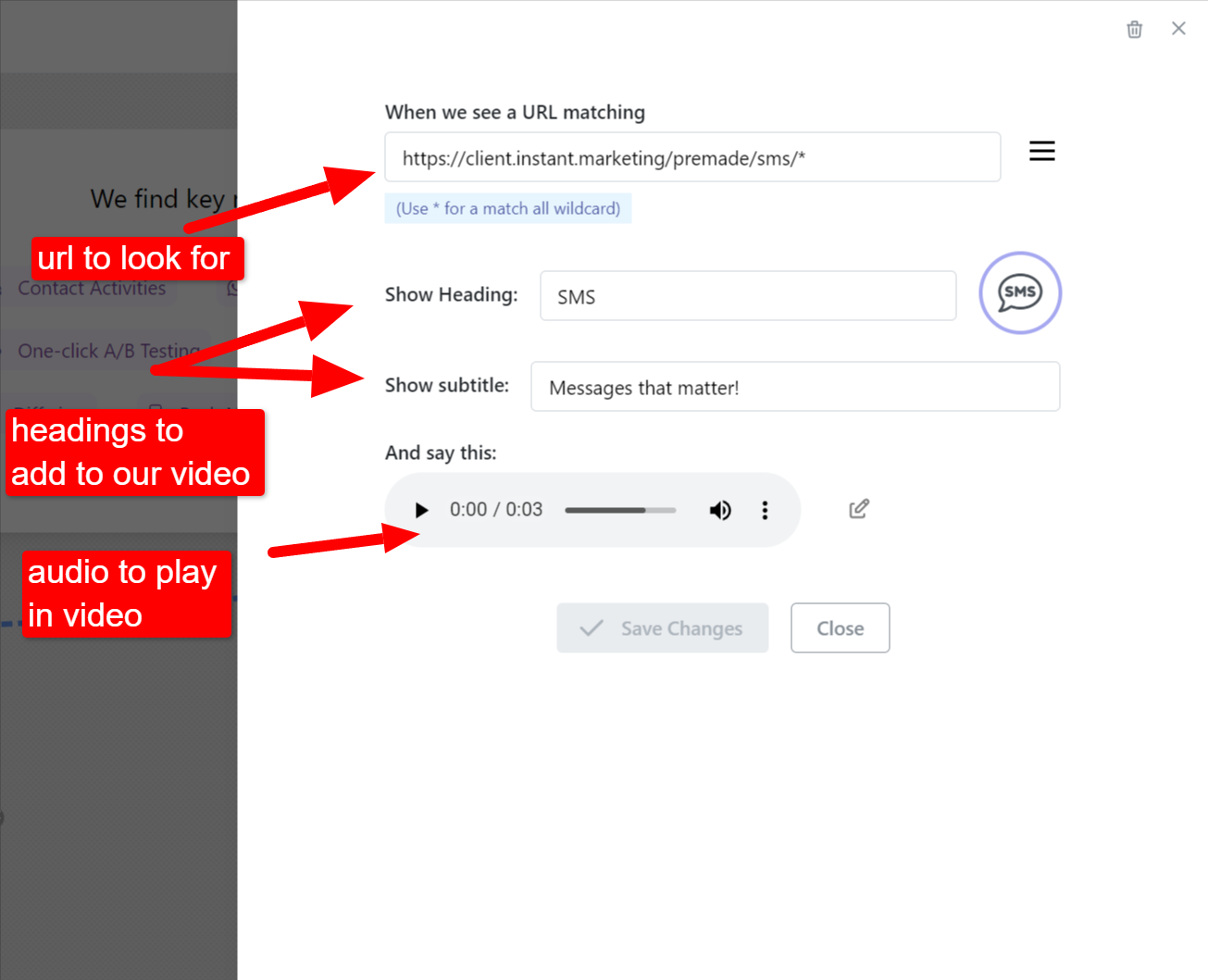Screen dimensions: 1208x980
Task: Click the 'audio to play in video' annotation
Action: click(x=126, y=594)
